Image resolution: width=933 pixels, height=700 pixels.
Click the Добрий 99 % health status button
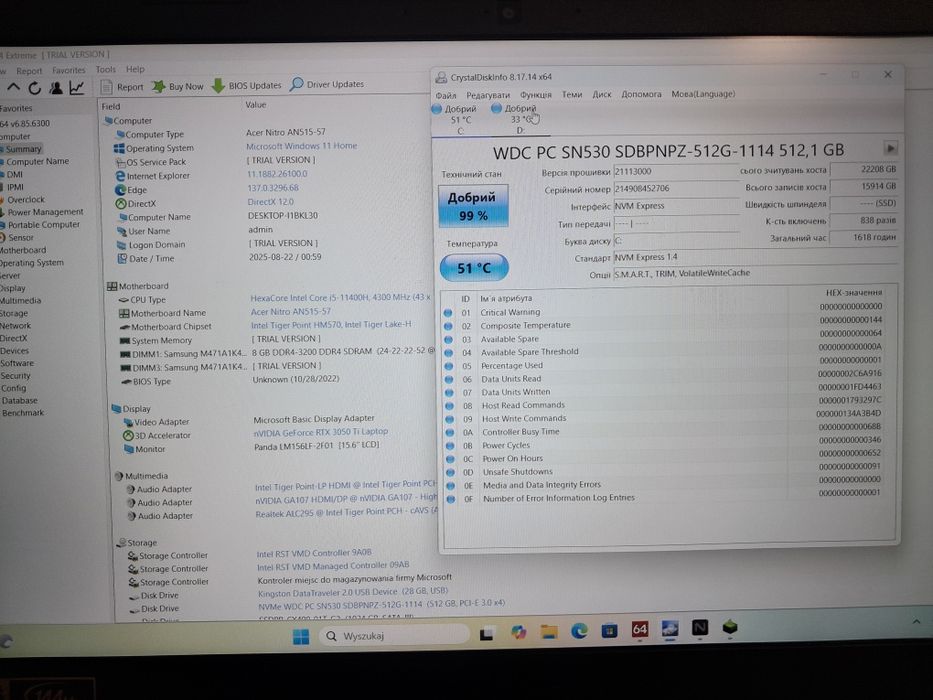[472, 206]
